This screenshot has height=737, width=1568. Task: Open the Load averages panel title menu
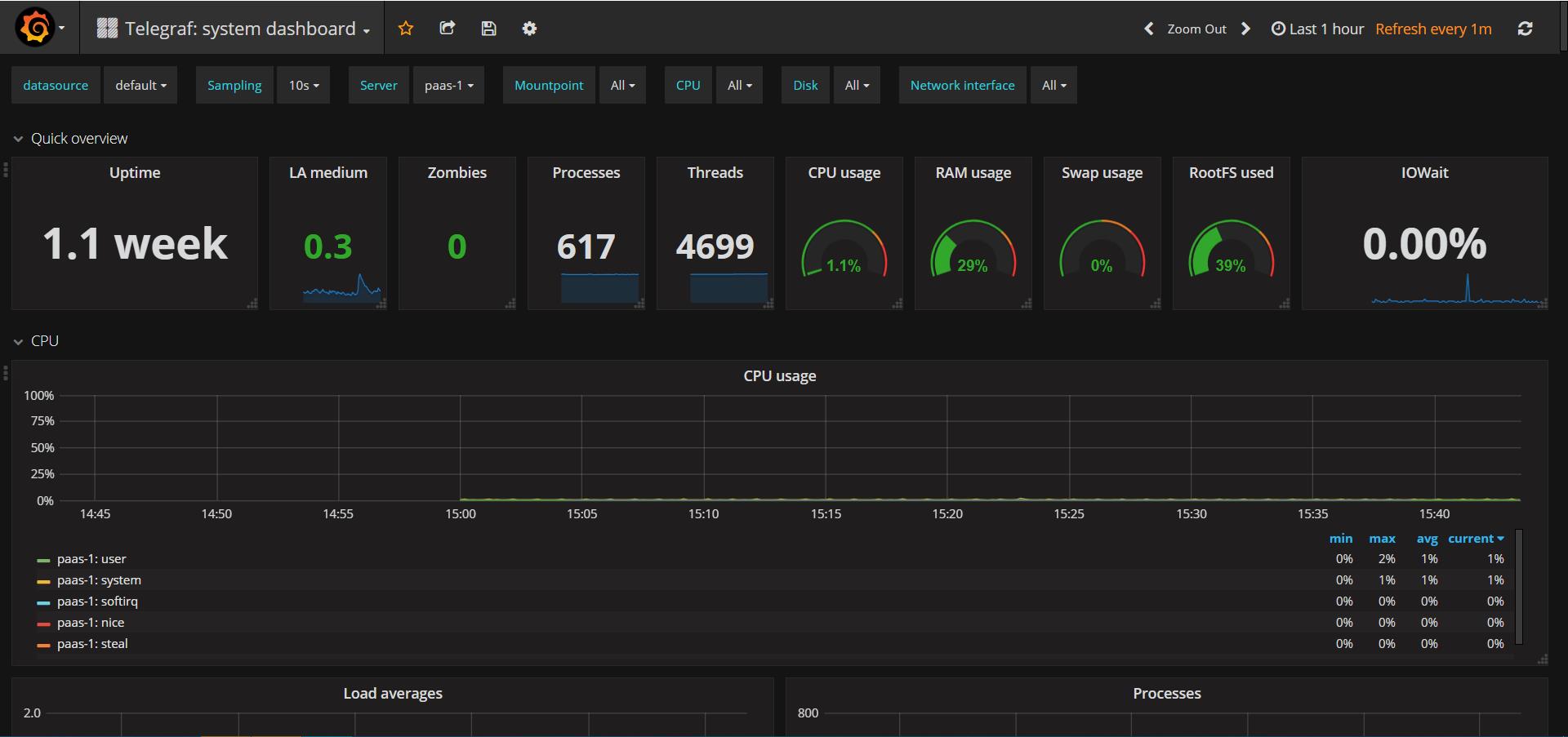[x=393, y=693]
